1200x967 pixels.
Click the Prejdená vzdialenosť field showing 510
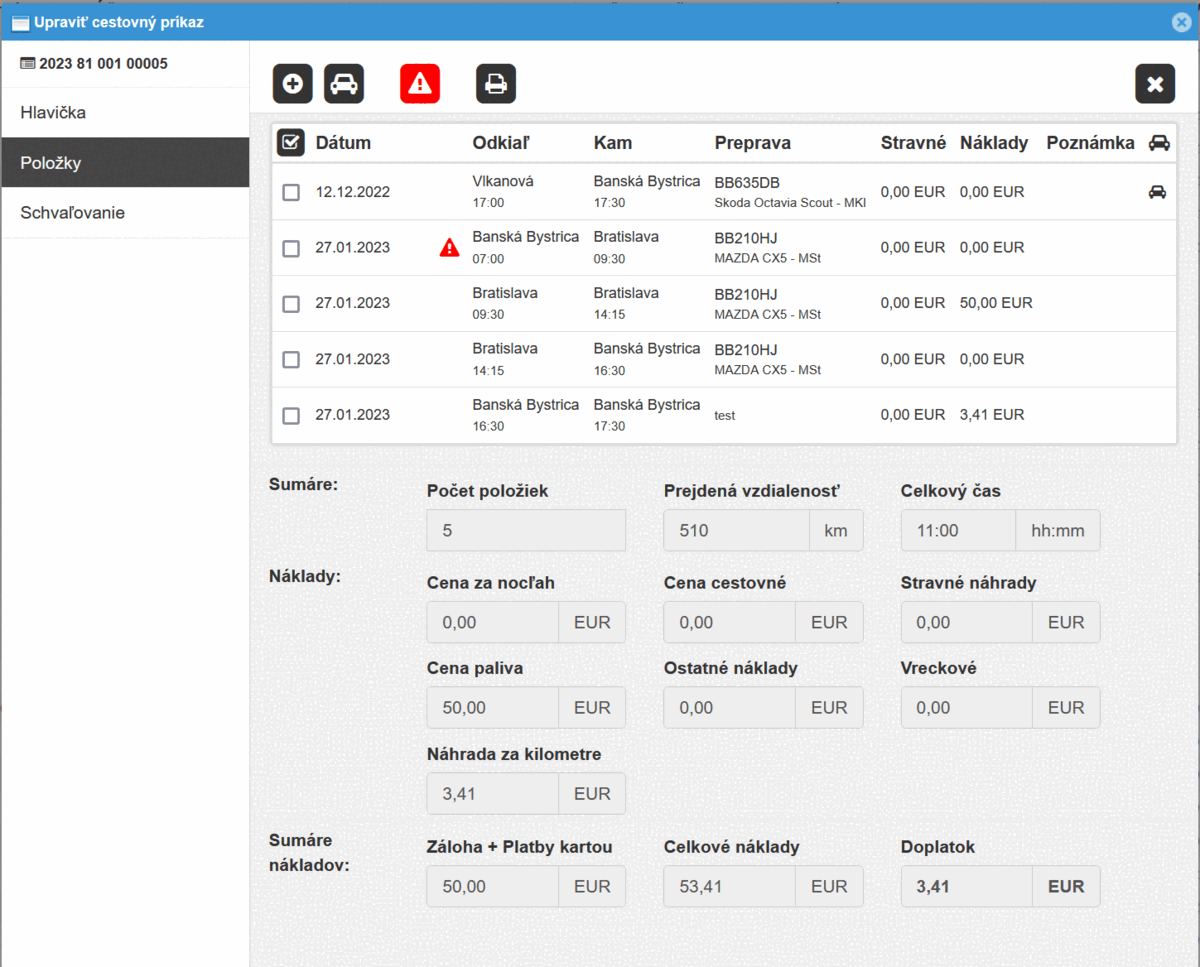pyautogui.click(x=736, y=531)
